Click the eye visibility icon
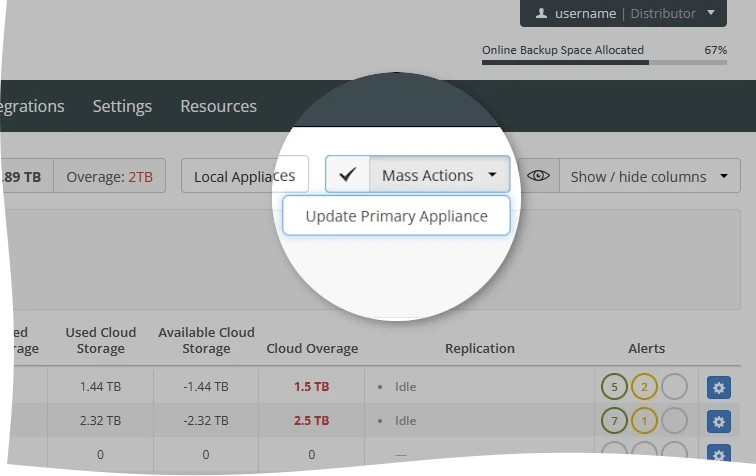Viewport: 756px width, 476px height. [539, 176]
